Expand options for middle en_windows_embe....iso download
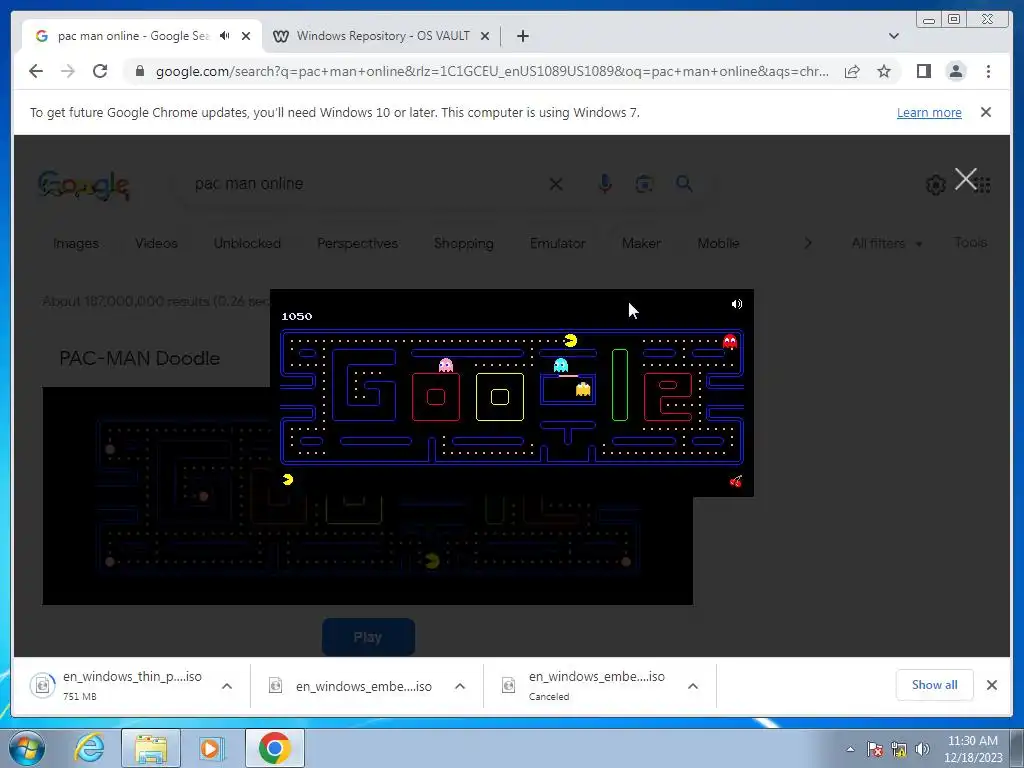Image resolution: width=1024 pixels, height=768 pixels. [x=460, y=686]
